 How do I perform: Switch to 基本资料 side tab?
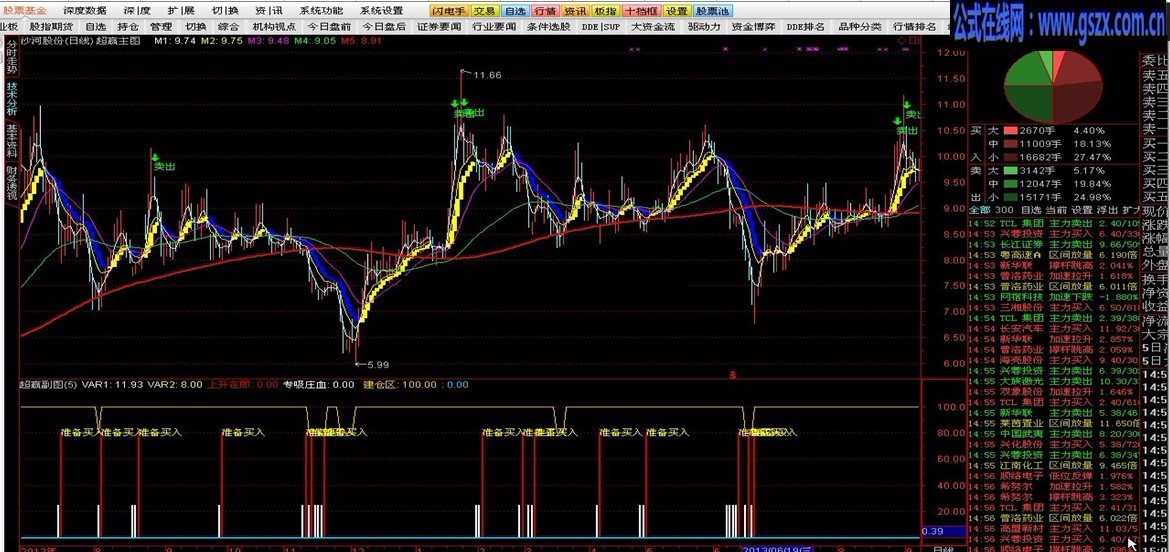11,140
